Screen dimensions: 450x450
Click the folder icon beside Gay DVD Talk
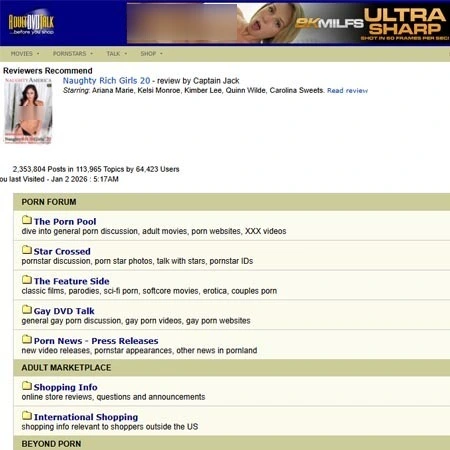pyautogui.click(x=27, y=309)
